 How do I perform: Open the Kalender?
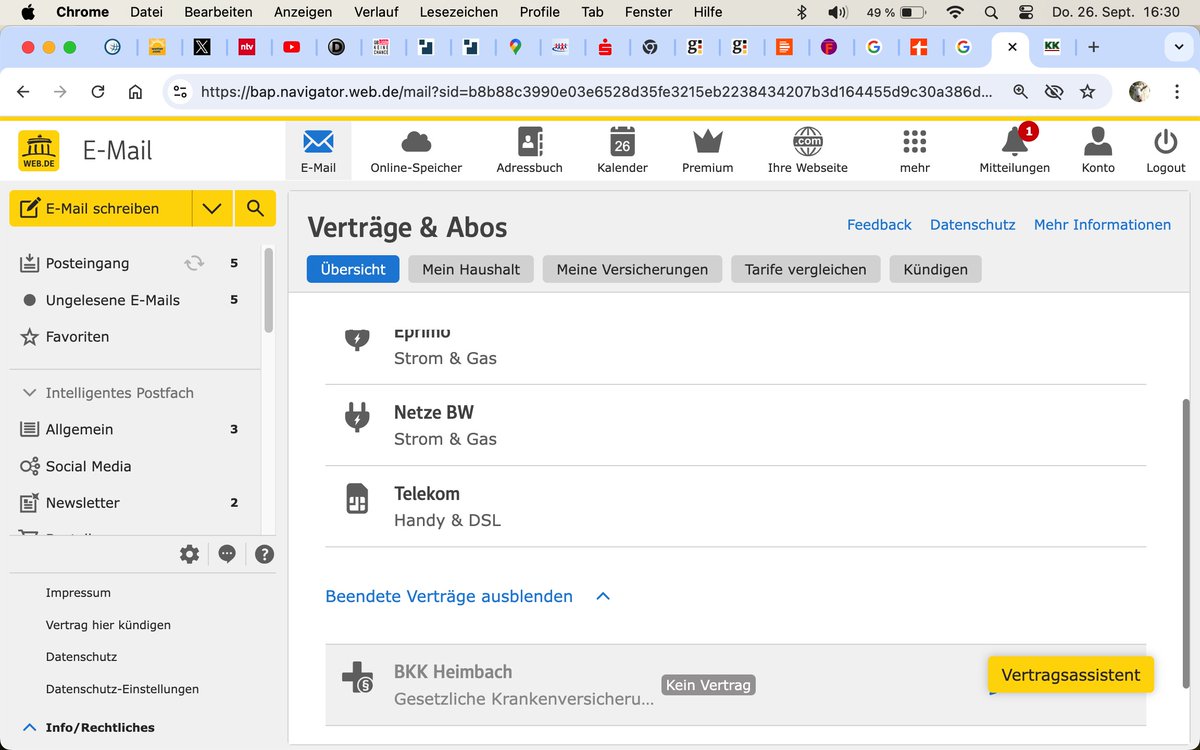(x=622, y=151)
